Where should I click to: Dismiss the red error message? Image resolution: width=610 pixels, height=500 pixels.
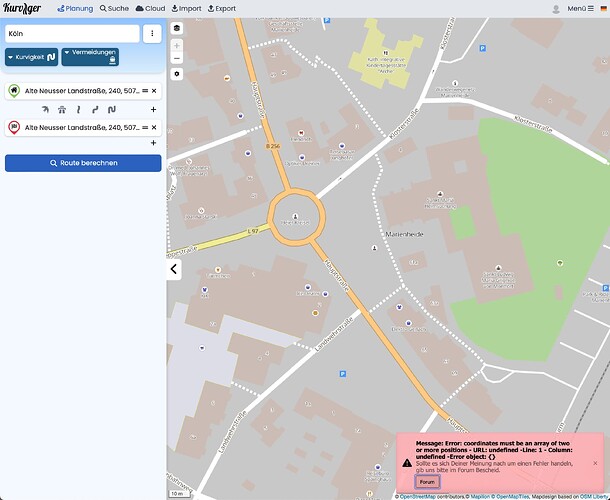[595, 463]
